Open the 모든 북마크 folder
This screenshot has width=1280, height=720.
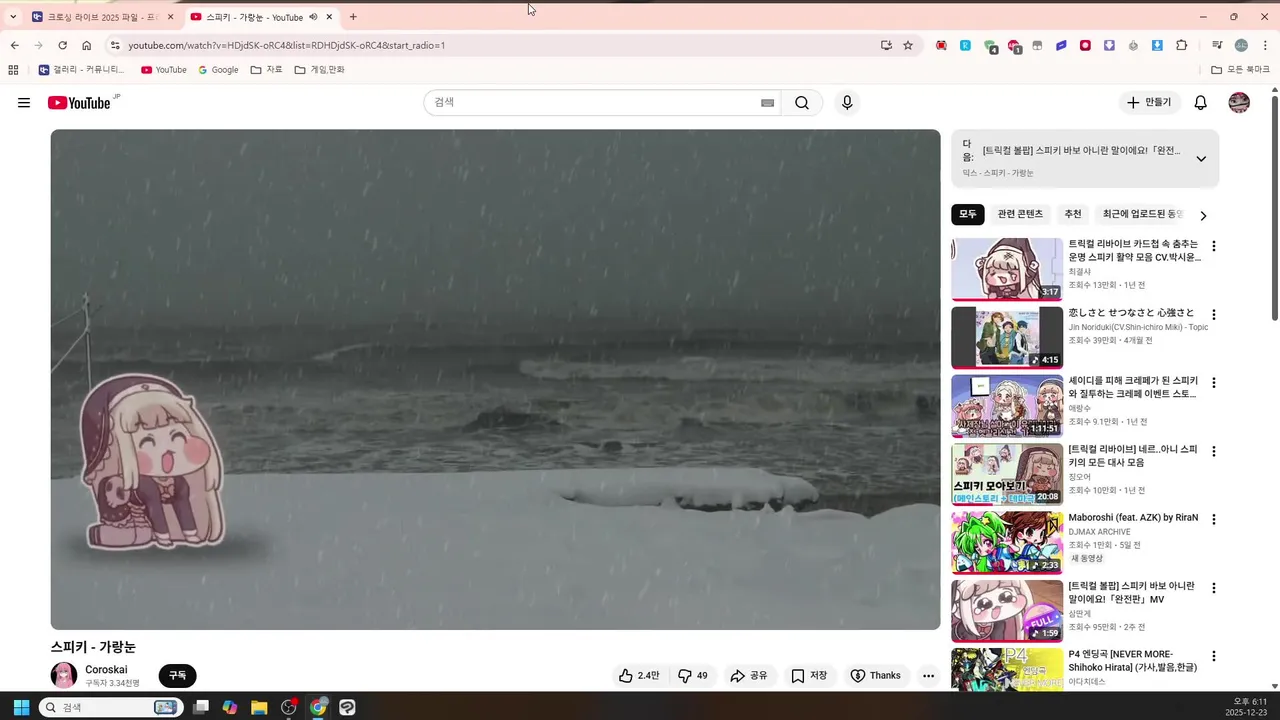tap(1240, 70)
